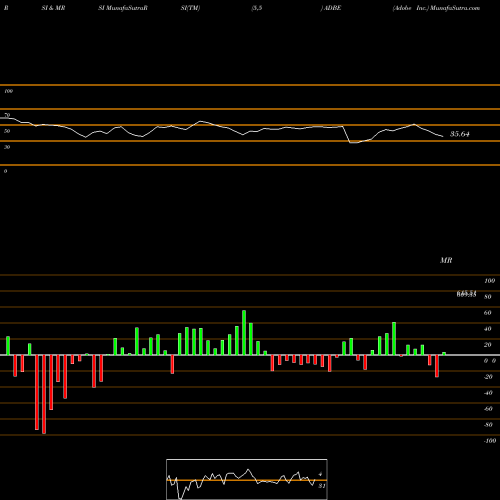Click the 60 label on MR axis

click(x=487, y=313)
